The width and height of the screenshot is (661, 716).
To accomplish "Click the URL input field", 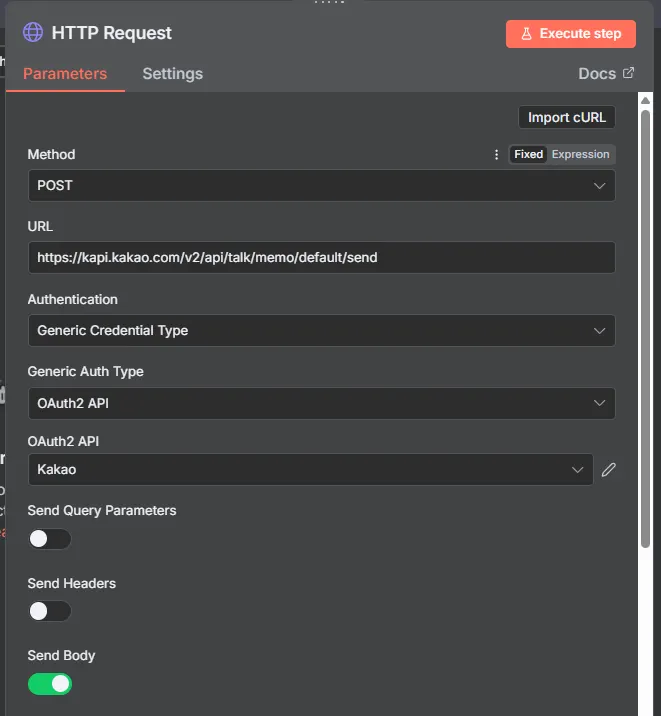I will coord(320,258).
